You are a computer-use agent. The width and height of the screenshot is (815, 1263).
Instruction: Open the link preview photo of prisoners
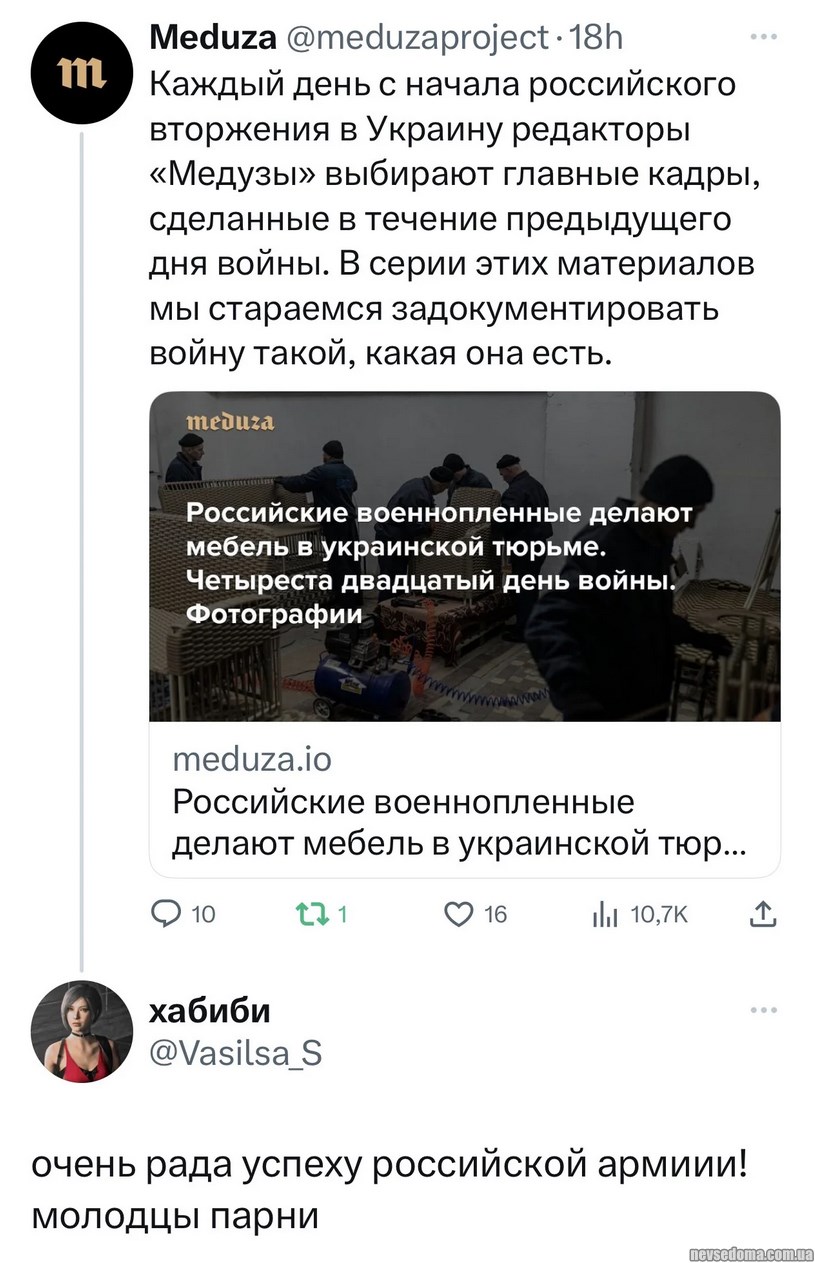coord(464,555)
